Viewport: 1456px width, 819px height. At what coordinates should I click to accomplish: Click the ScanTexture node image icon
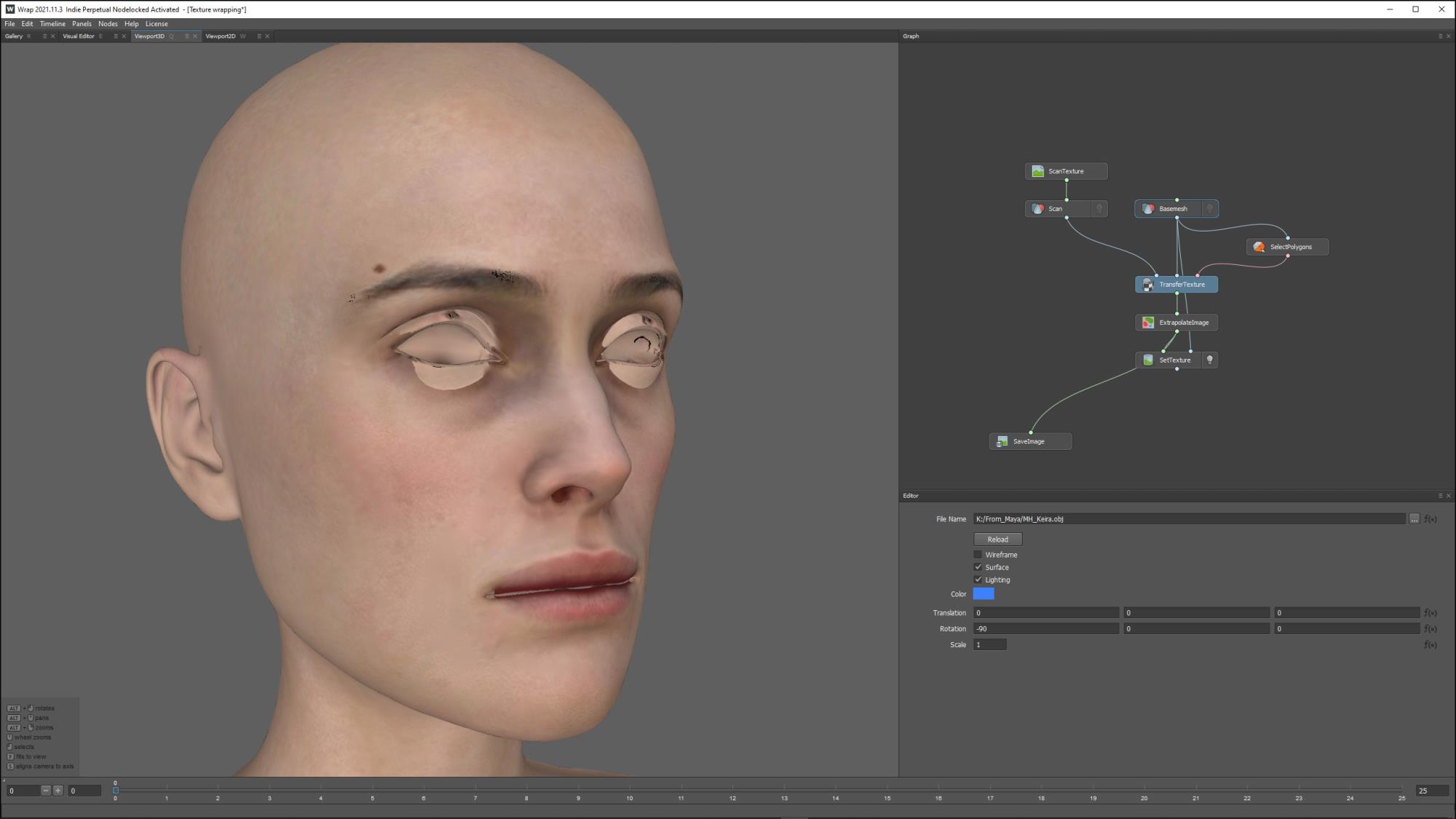pos(1037,171)
